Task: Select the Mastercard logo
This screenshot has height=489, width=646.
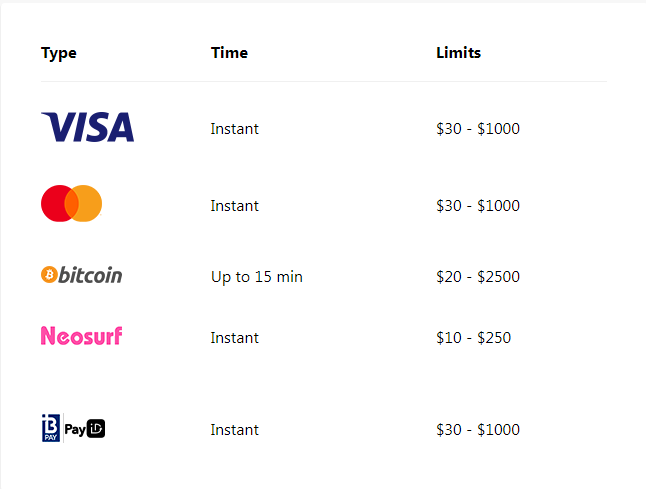Action: point(71,204)
